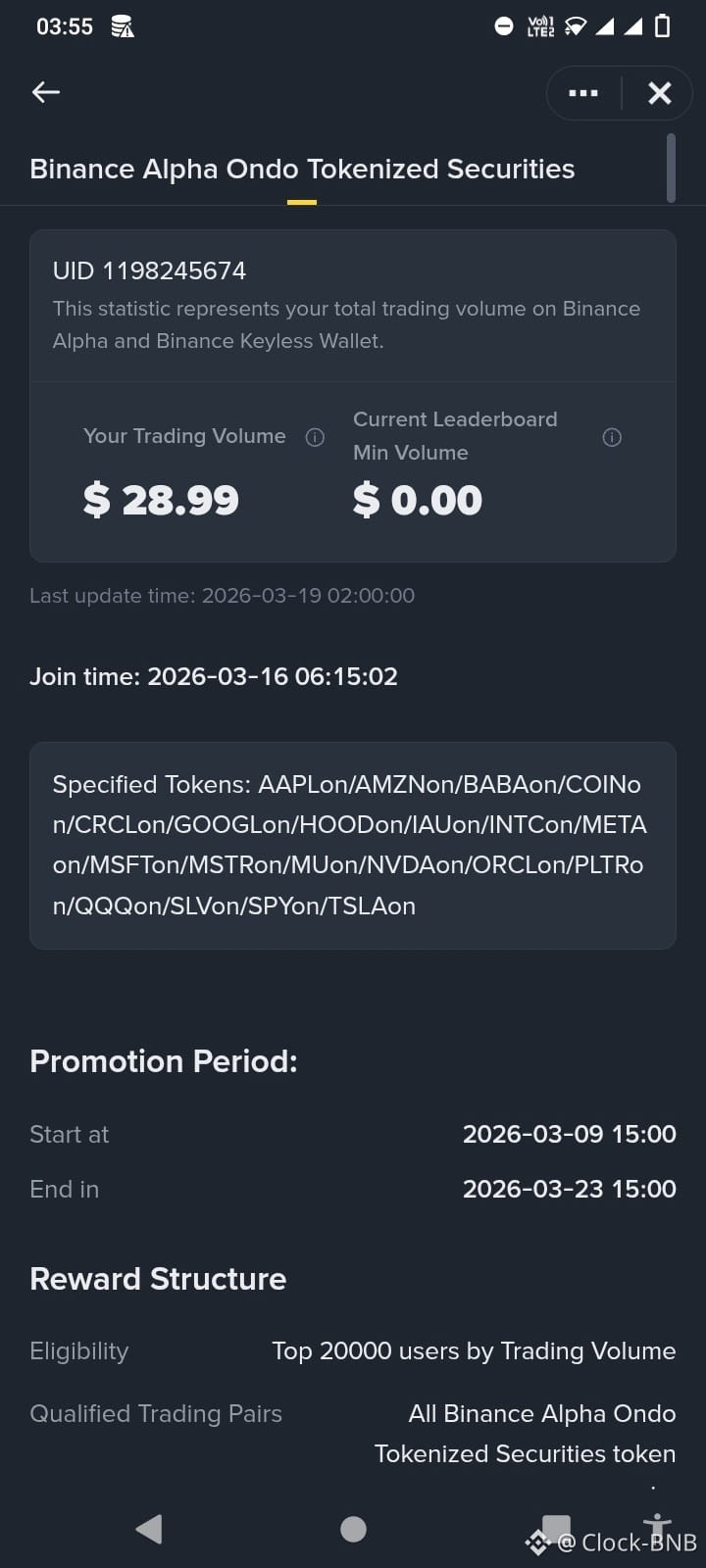Tap the Specified Tokens list box

(x=353, y=845)
